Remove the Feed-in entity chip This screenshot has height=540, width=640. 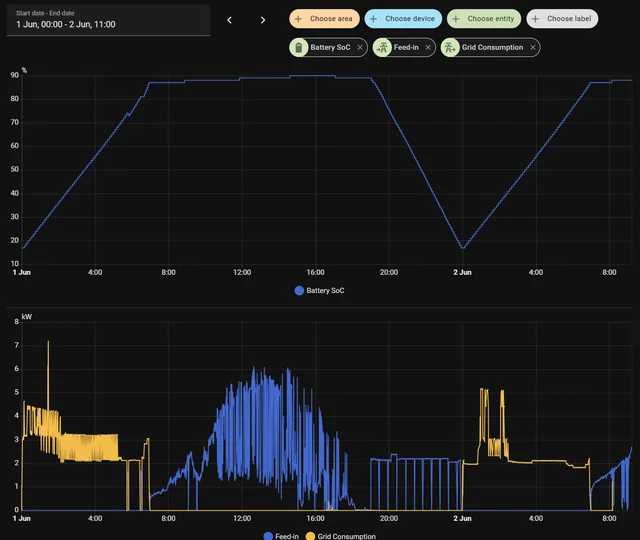(x=428, y=47)
